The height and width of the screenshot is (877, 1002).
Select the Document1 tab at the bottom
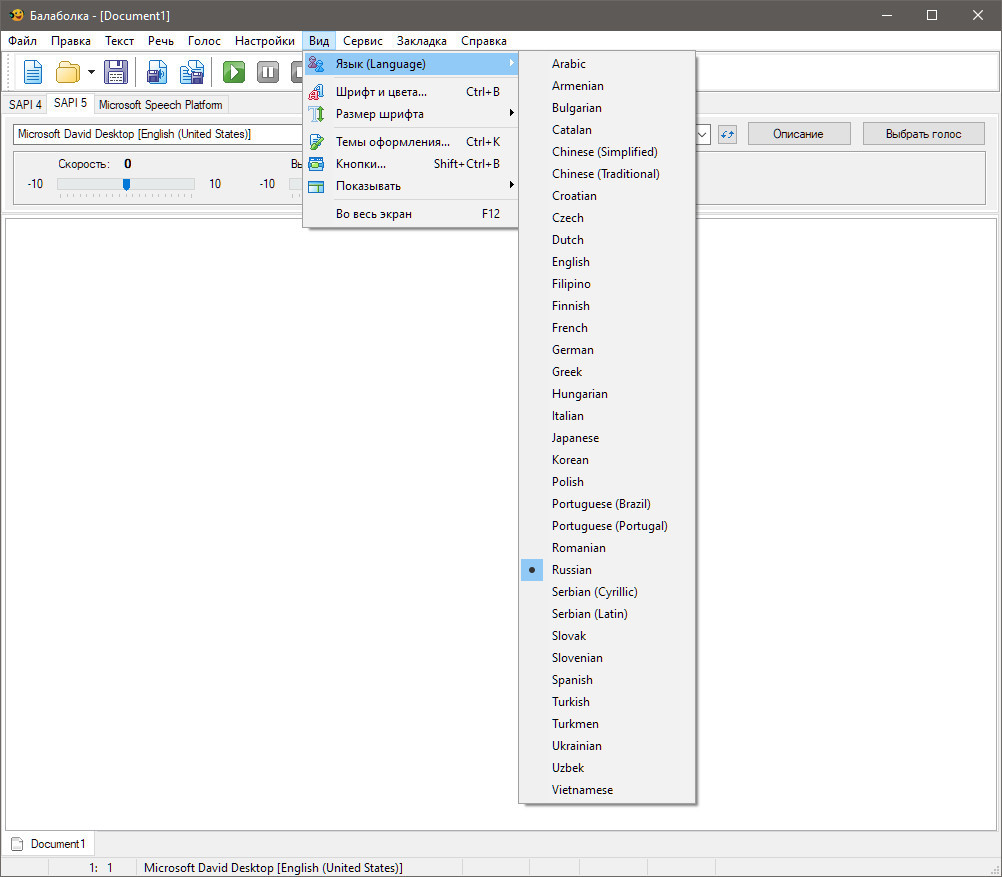tap(49, 844)
